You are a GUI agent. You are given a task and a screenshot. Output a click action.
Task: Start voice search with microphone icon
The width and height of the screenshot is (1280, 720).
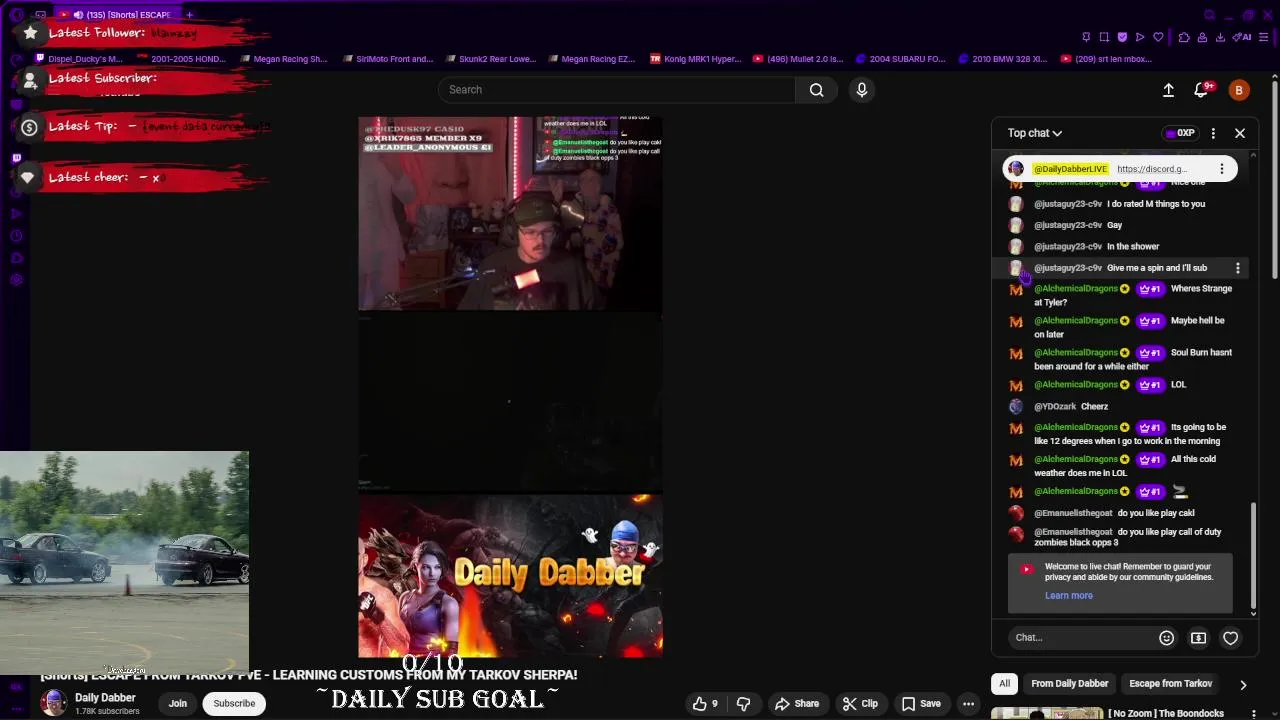pos(862,90)
